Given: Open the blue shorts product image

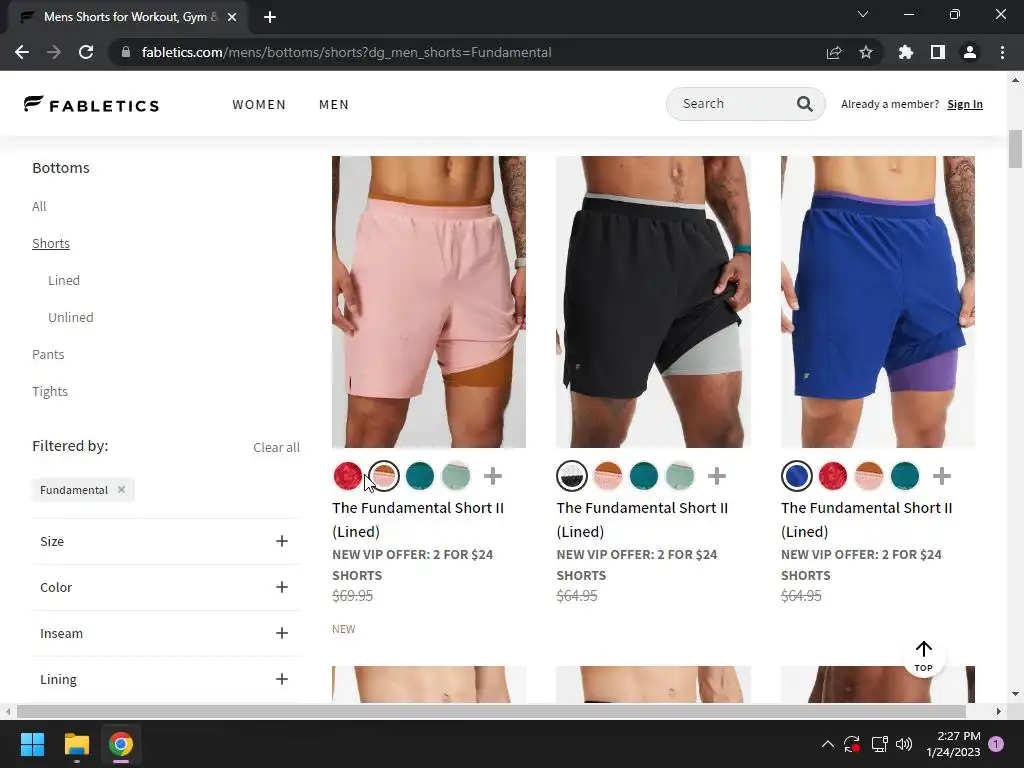Looking at the screenshot, I should tap(878, 302).
